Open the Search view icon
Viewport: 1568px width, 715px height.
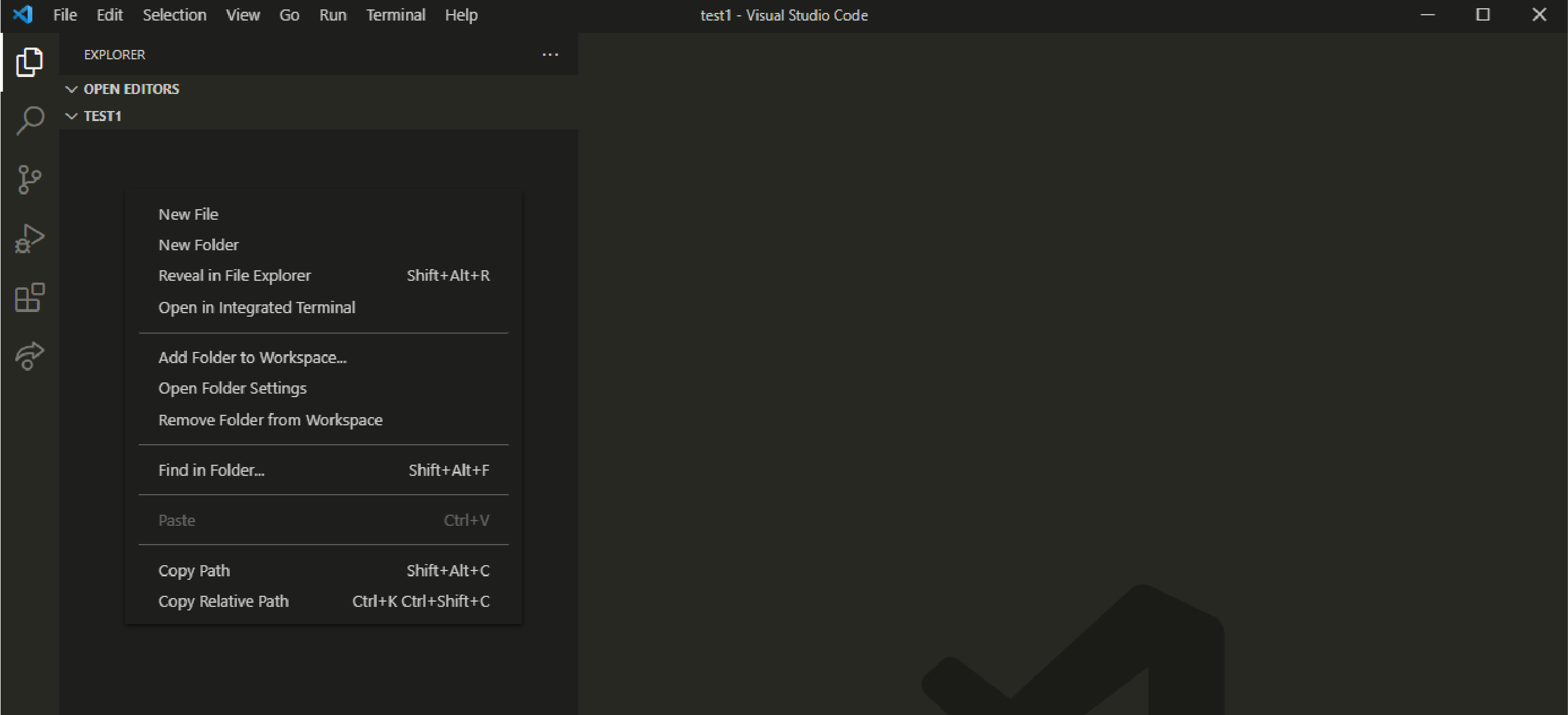29,120
